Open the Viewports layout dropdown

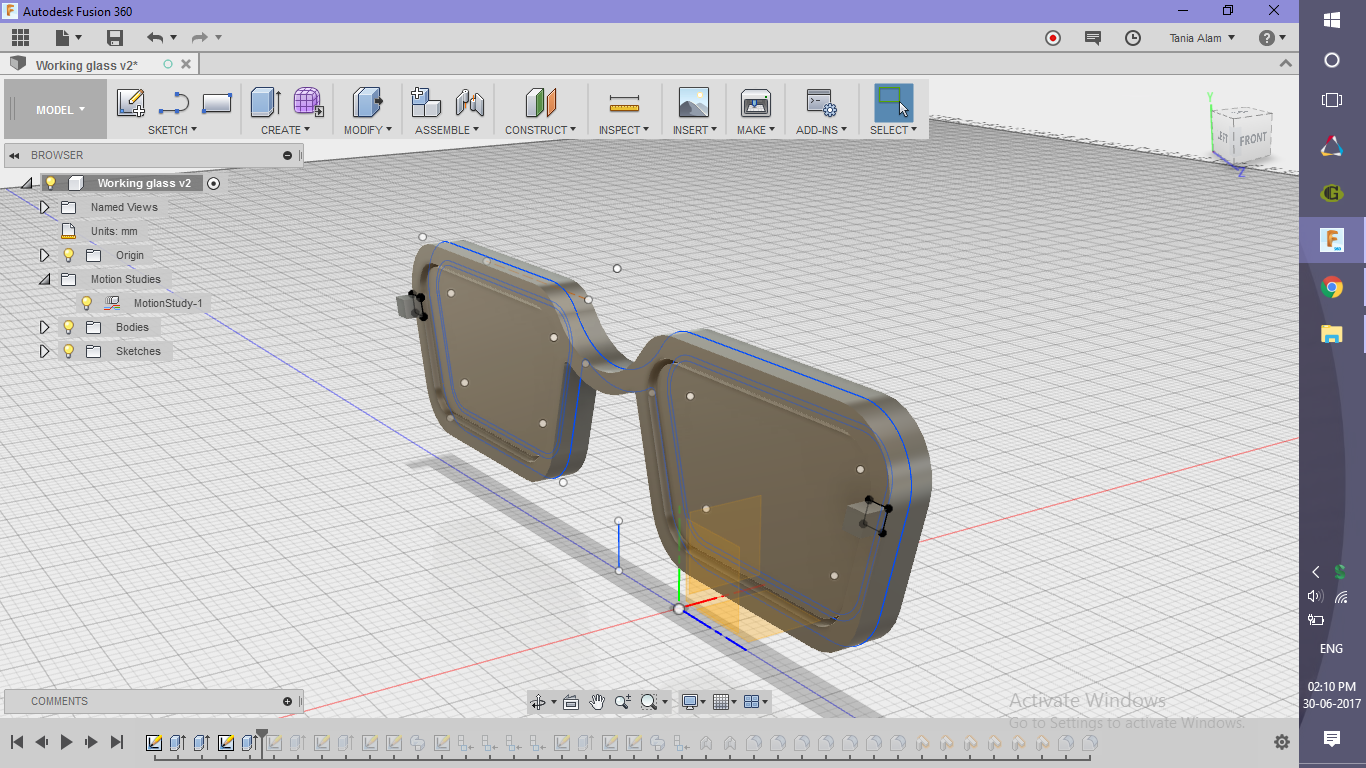coord(757,702)
